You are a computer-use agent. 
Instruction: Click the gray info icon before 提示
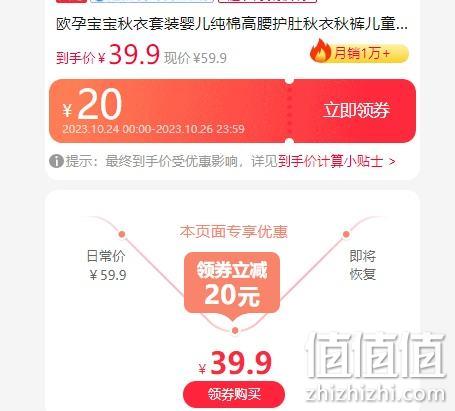56,162
